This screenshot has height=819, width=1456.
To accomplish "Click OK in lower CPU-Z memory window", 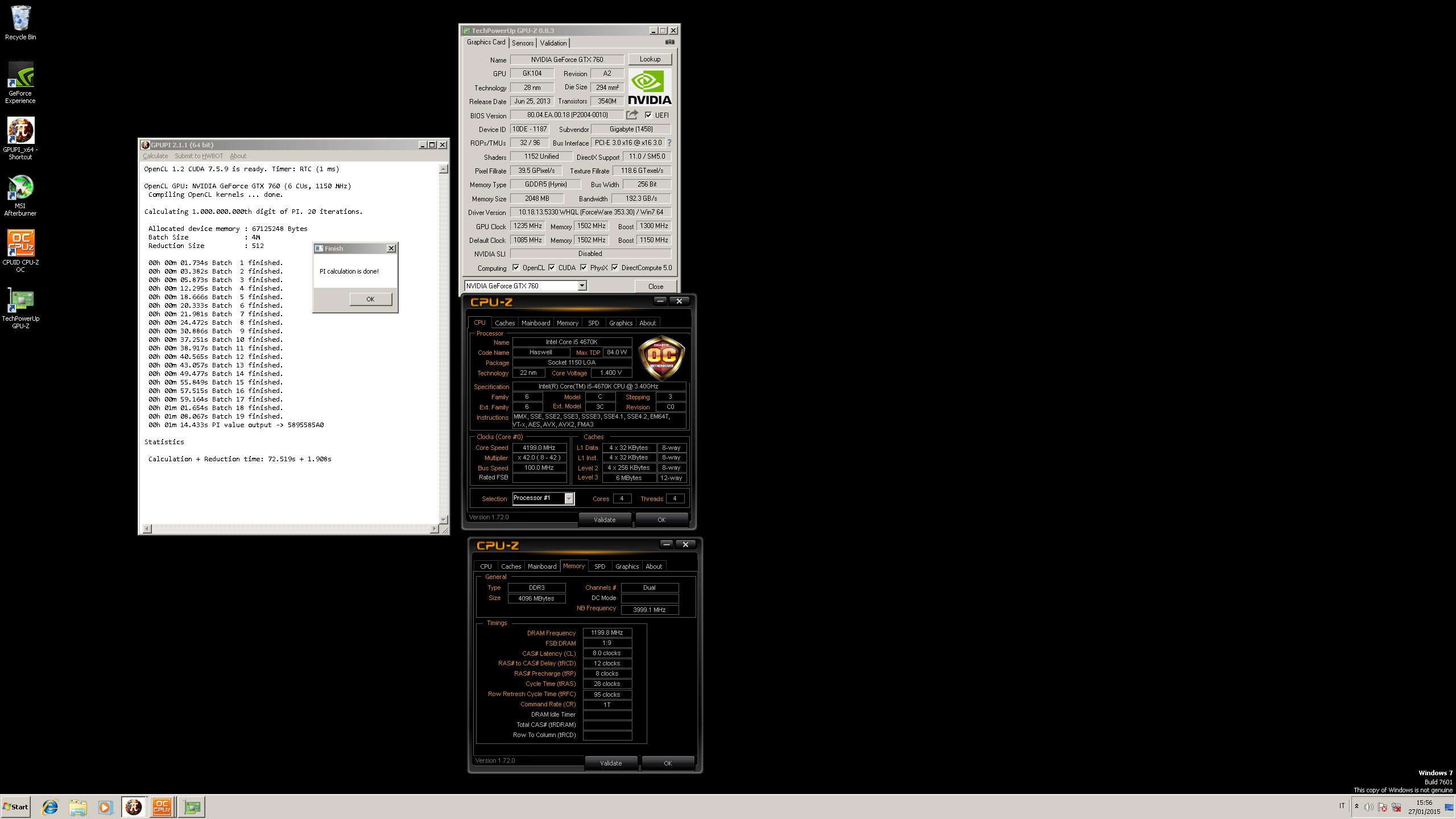I will [667, 763].
